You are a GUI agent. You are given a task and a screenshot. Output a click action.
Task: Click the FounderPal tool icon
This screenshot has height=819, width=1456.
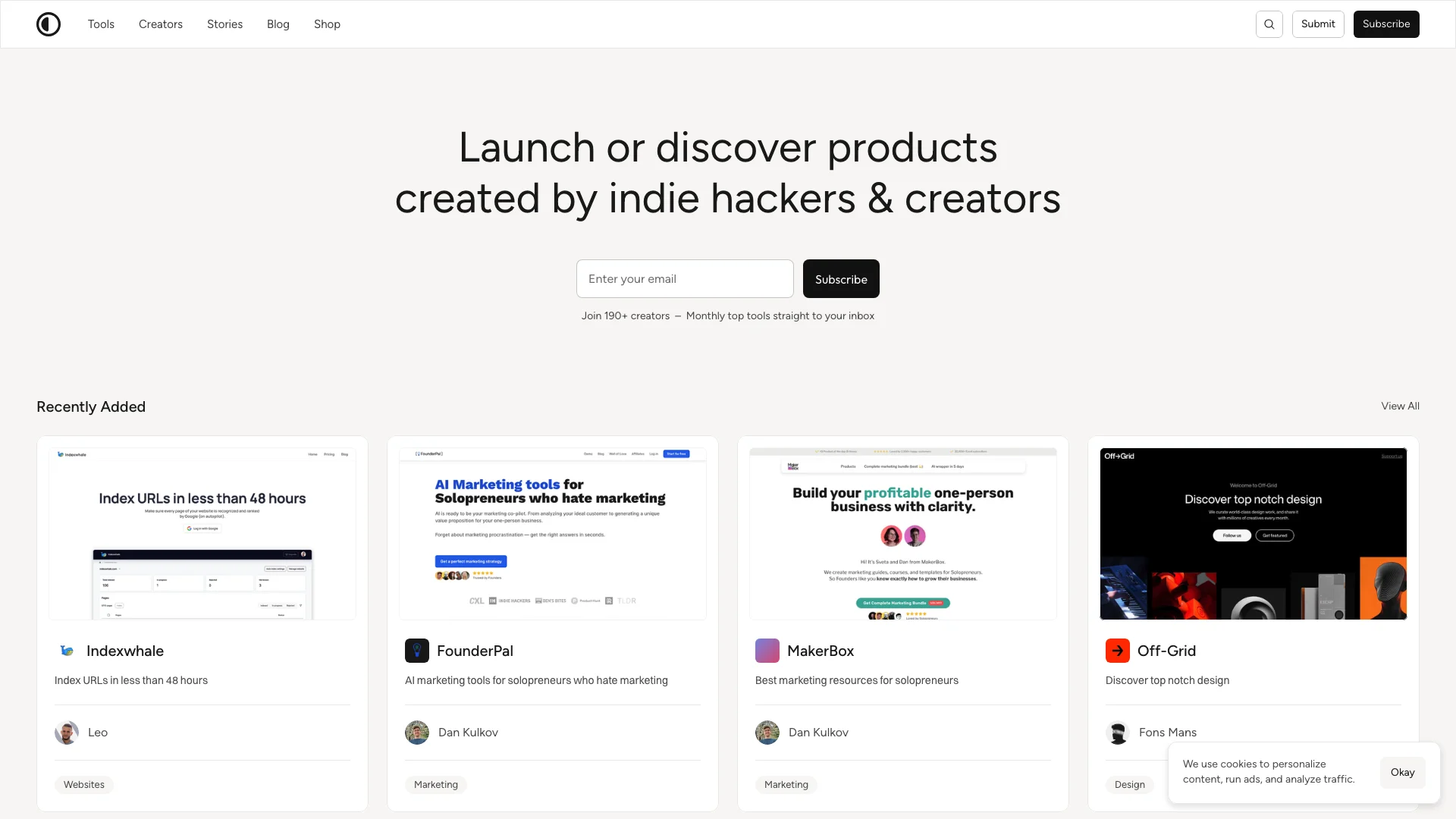click(417, 650)
